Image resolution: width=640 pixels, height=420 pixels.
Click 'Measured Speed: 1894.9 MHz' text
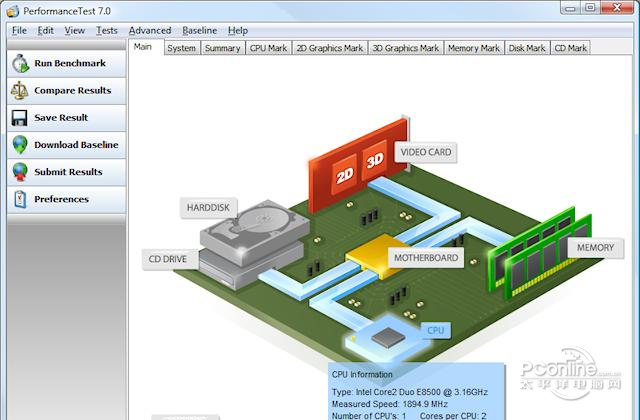(x=390, y=404)
